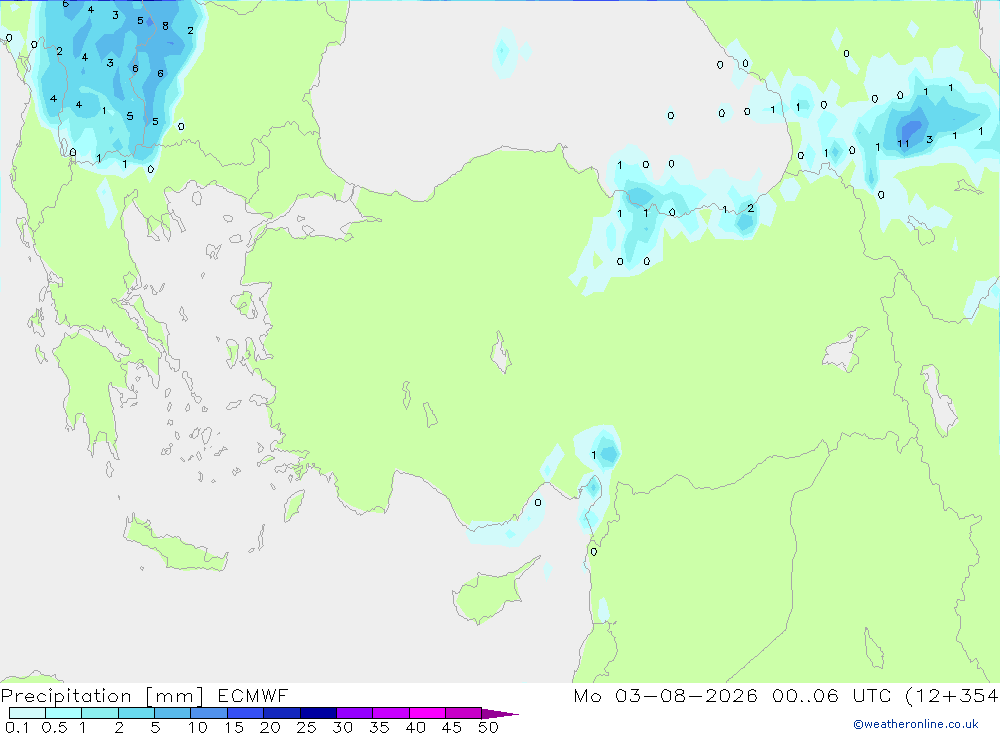Viewport: 1000px width, 733px height.
Task: Click the '0.1' legend scale label
Action: [17, 727]
